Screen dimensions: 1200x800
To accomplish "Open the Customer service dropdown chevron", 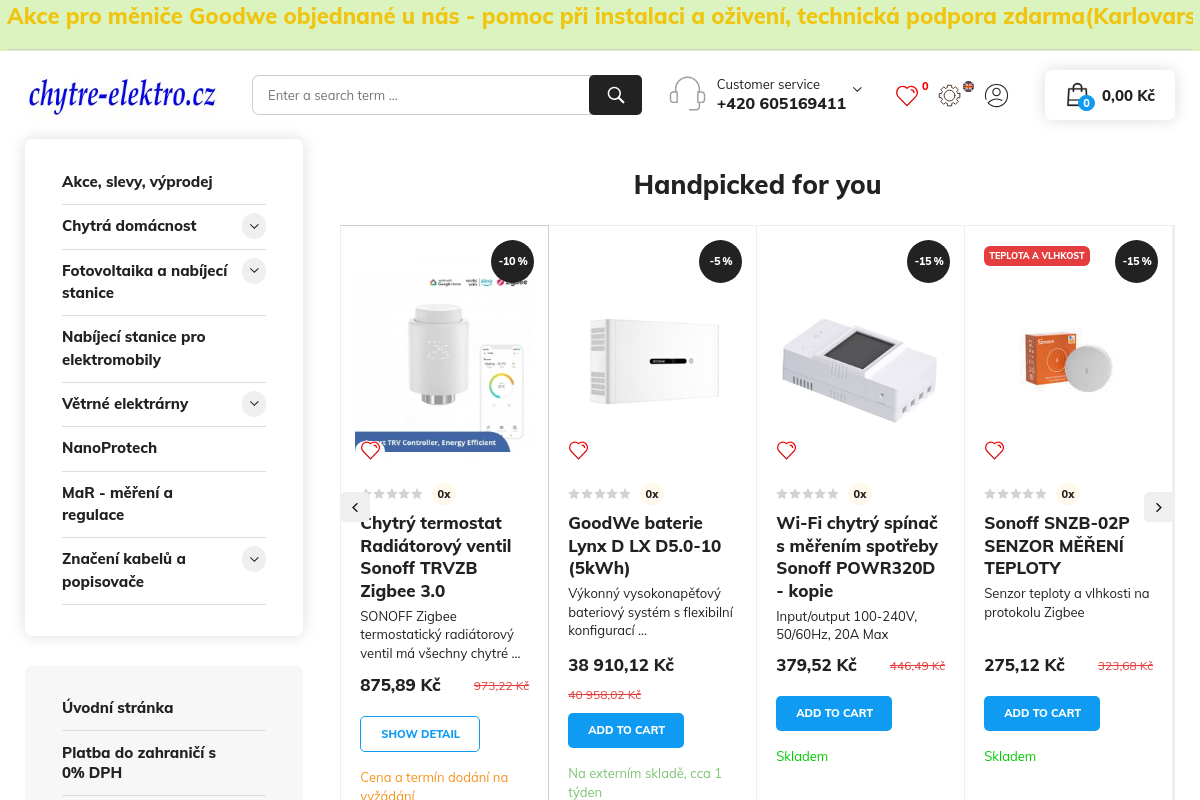I will click(x=857, y=89).
